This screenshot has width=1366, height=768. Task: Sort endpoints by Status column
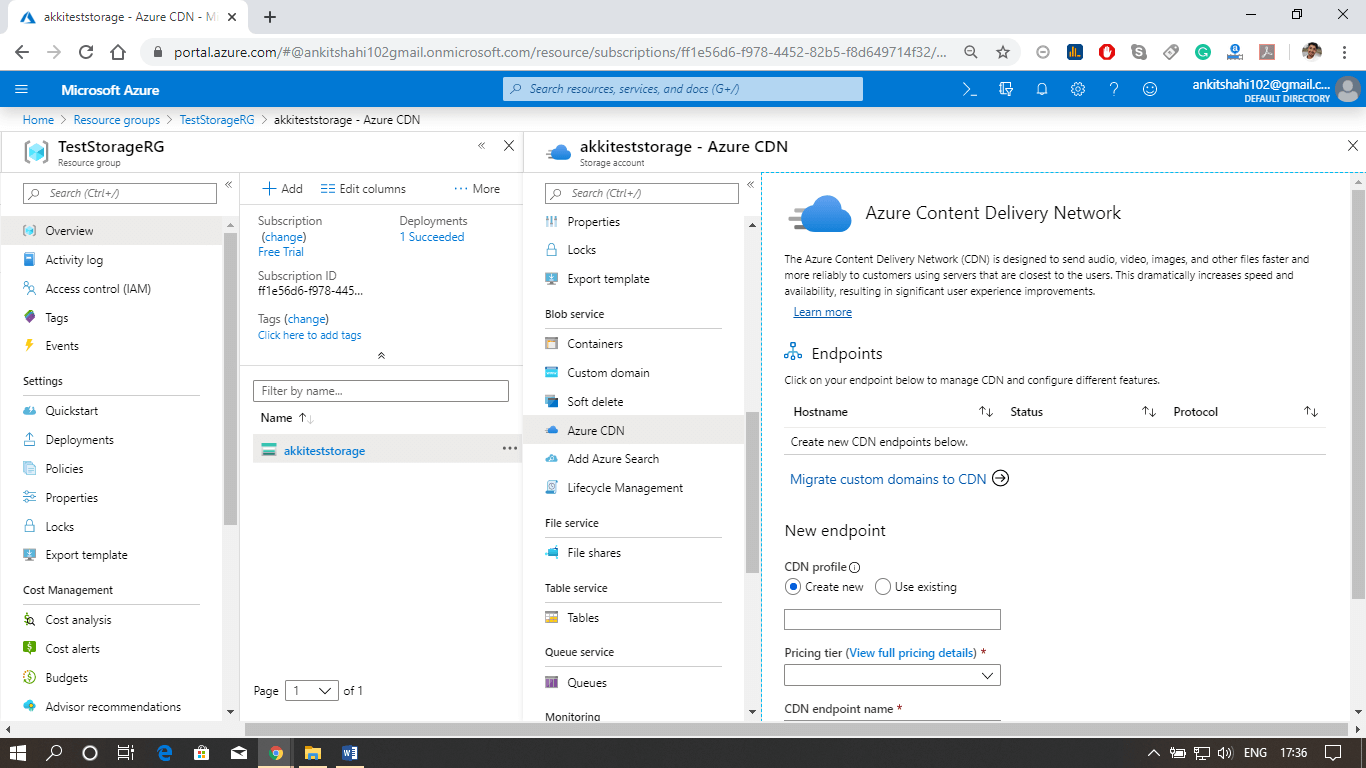click(x=1148, y=412)
